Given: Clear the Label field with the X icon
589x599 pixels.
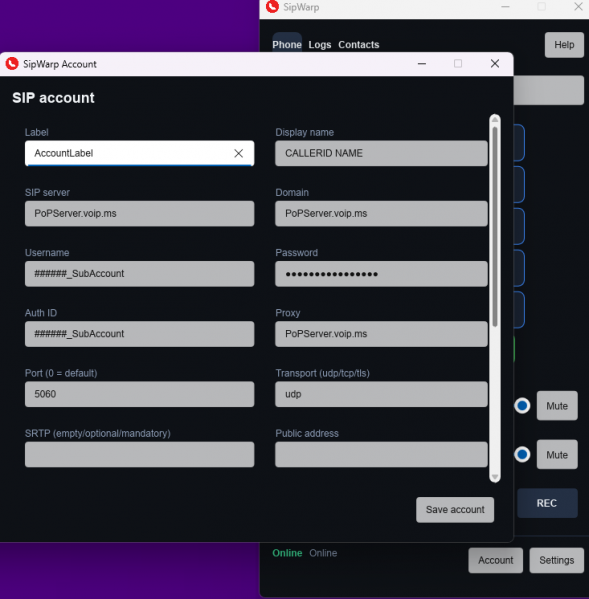Looking at the screenshot, I should point(238,153).
